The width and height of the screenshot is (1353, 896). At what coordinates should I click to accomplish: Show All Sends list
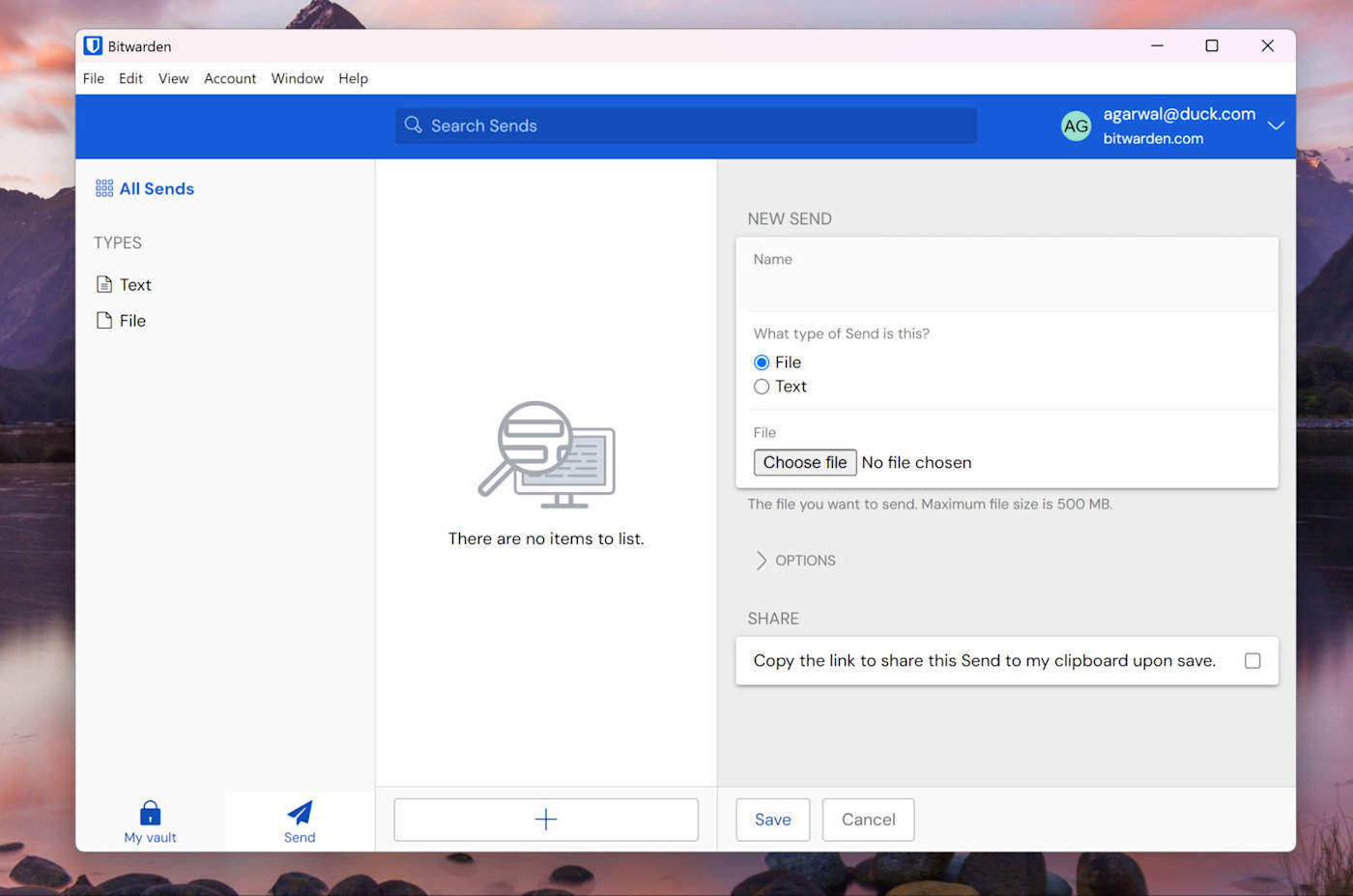145,188
